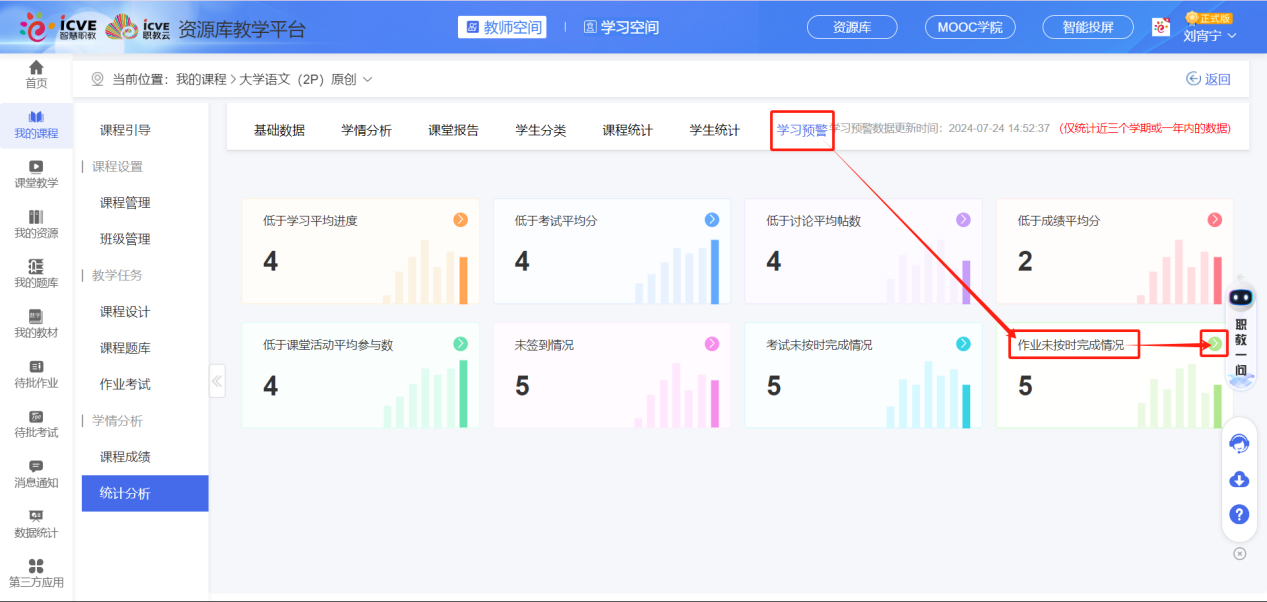The width and height of the screenshot is (1267, 602).
Task: Open 我的资源 from the sidebar
Action: click(x=36, y=223)
